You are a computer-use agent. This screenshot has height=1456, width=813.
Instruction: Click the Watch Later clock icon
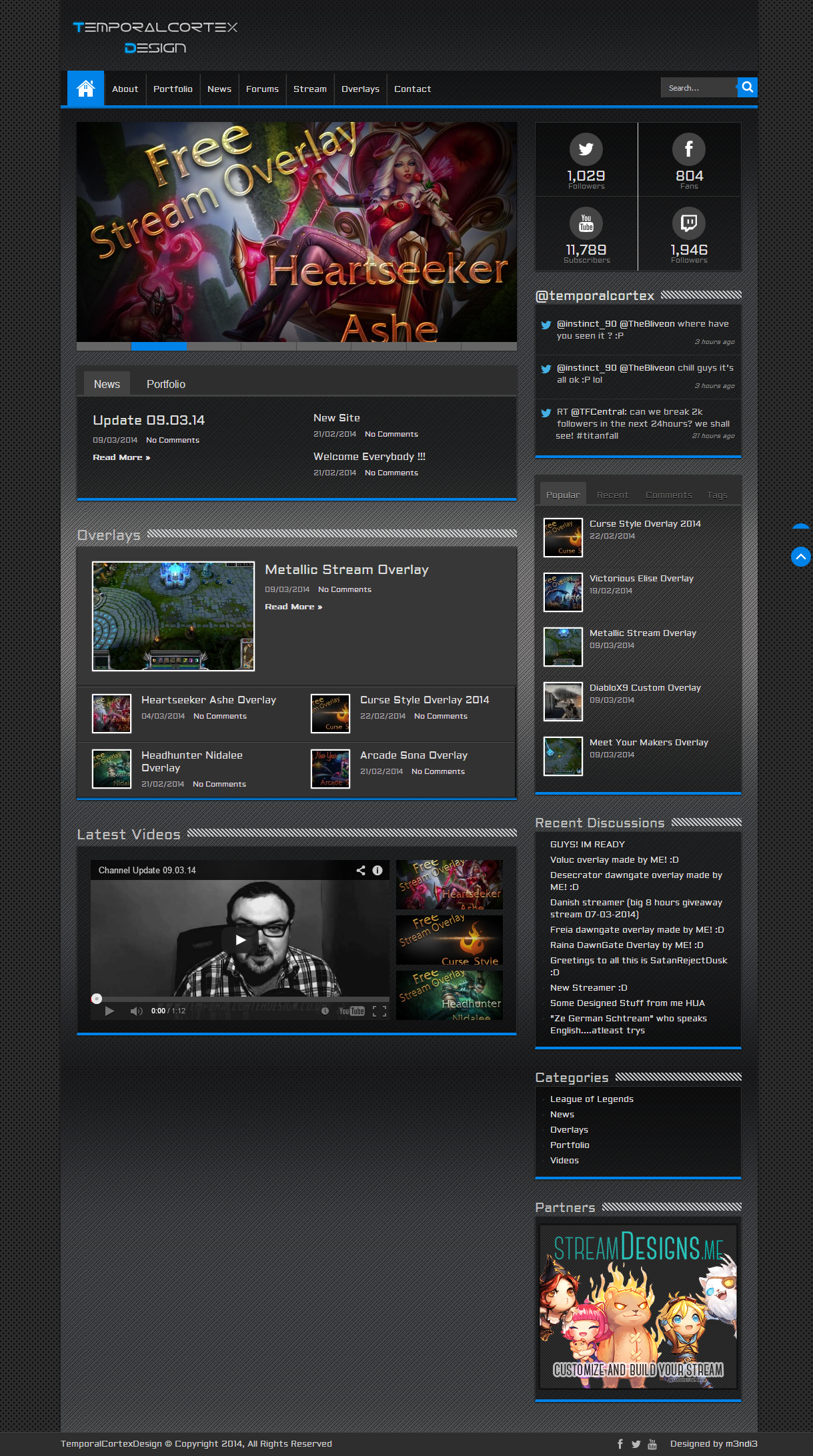[x=325, y=1011]
